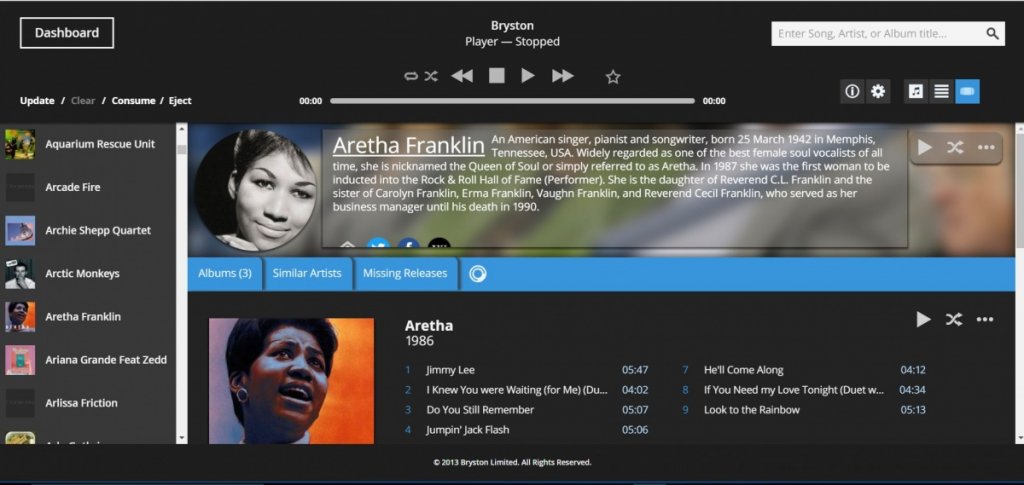This screenshot has height=485, width=1024.
Task: Click Clear queue link
Action: click(x=83, y=101)
